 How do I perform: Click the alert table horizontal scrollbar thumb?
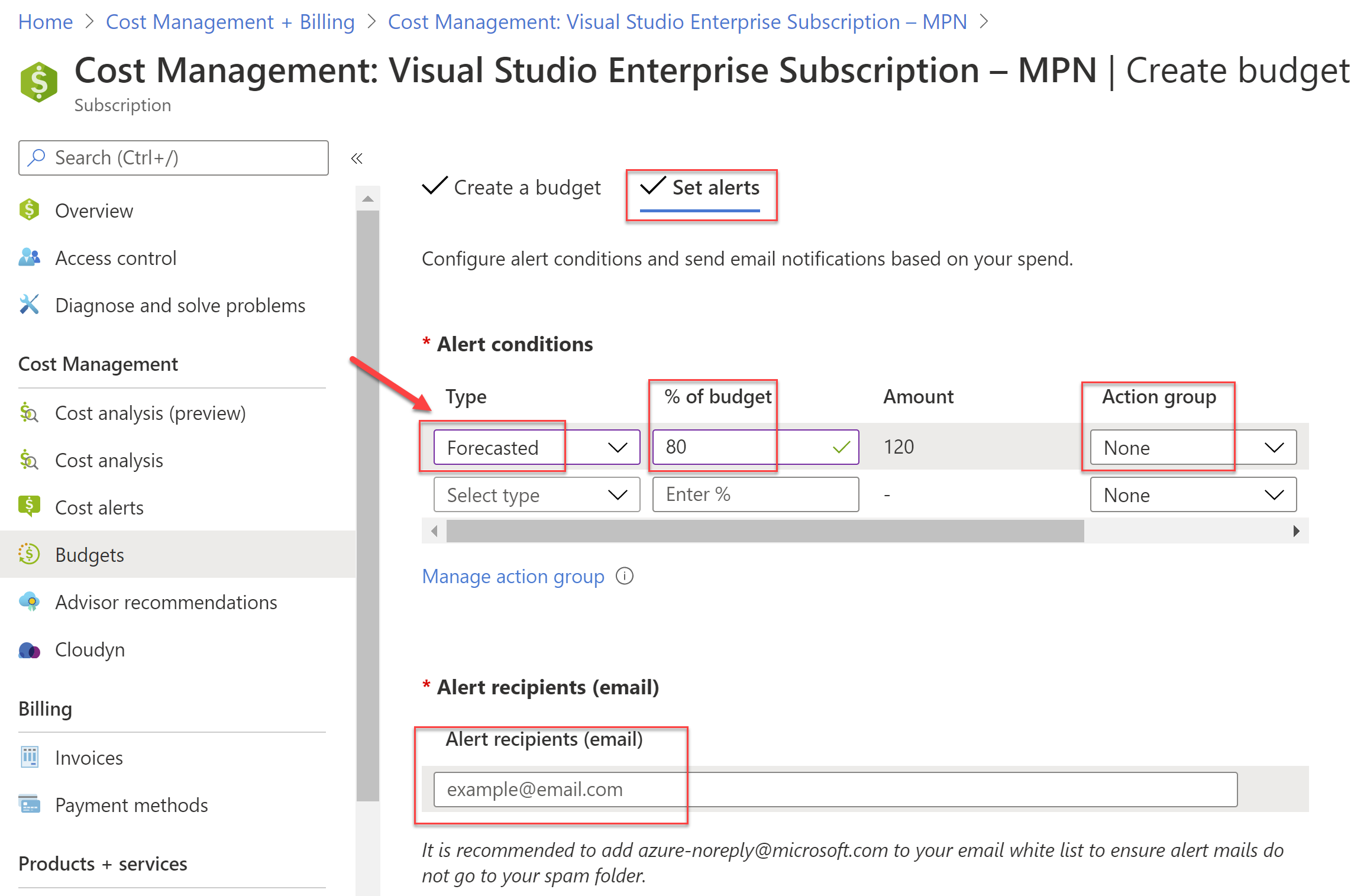coord(765,531)
